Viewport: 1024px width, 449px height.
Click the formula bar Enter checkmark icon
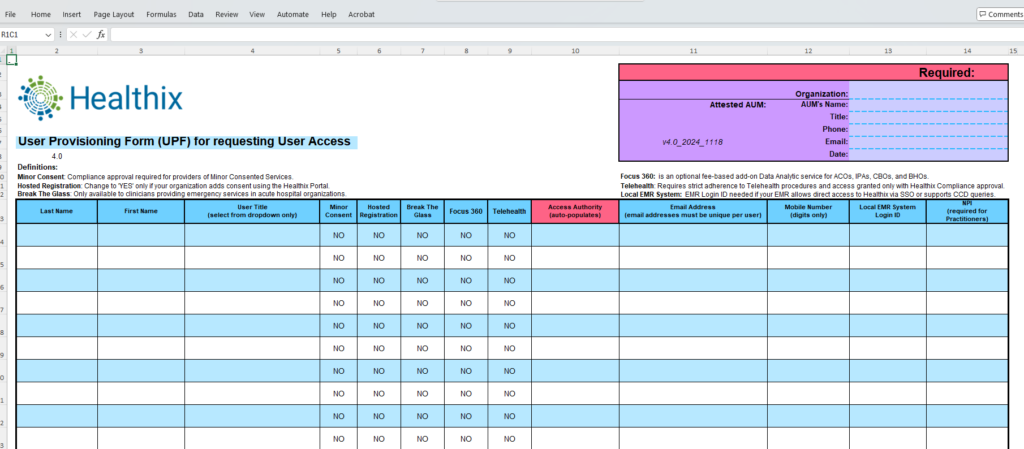click(x=87, y=35)
